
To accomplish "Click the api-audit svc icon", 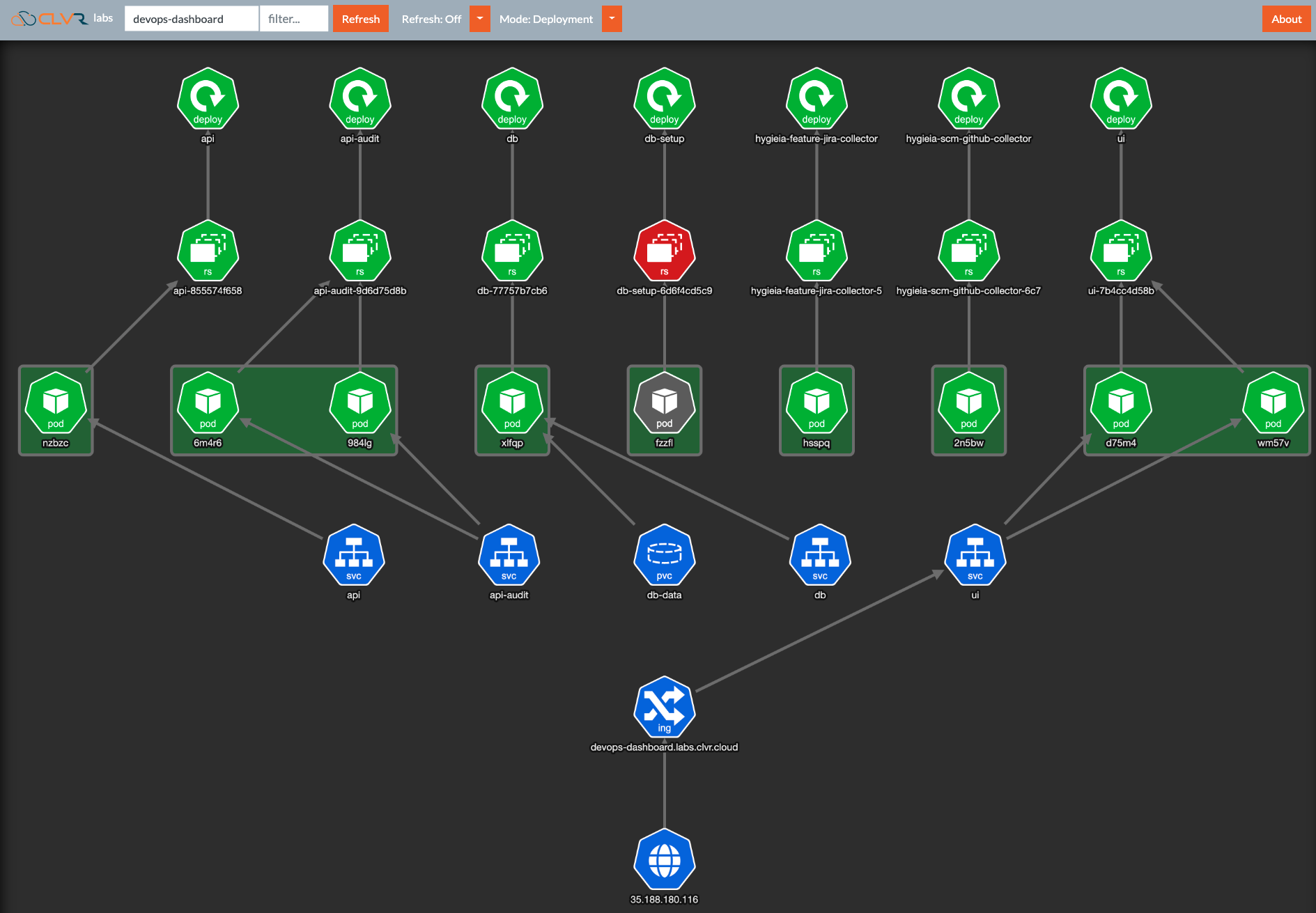I will [x=509, y=555].
